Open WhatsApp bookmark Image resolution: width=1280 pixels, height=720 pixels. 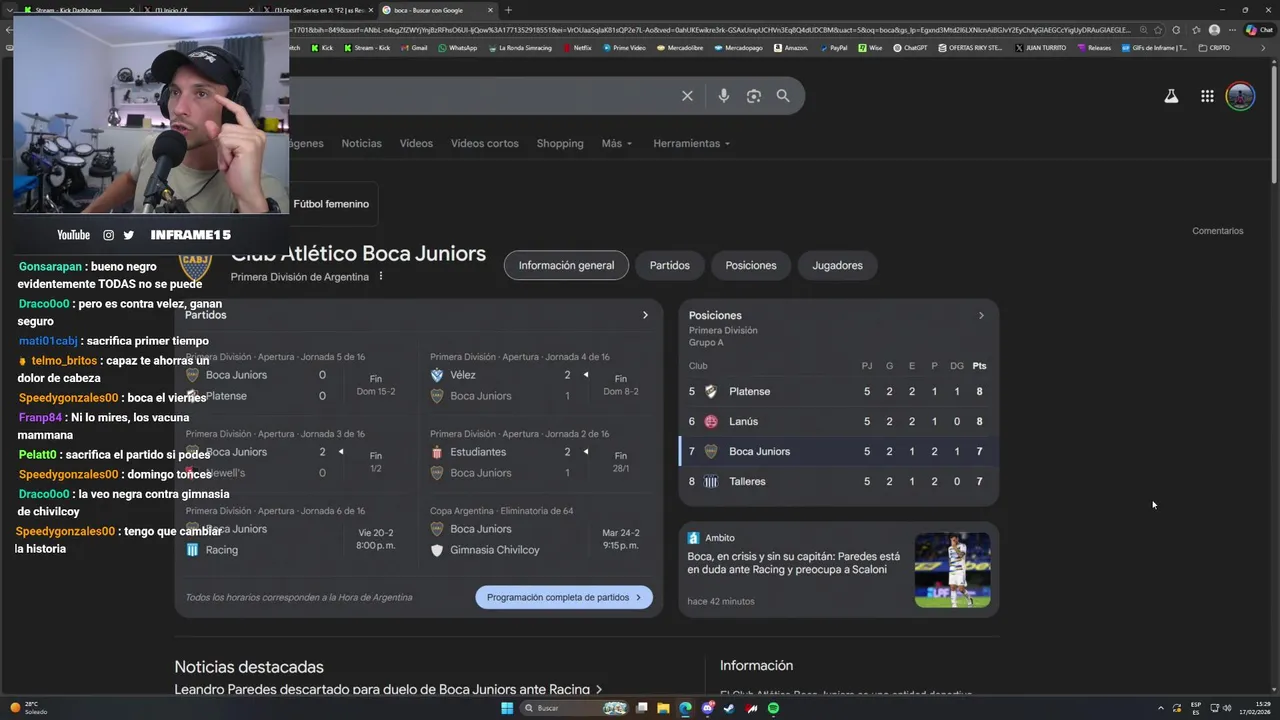(x=458, y=48)
